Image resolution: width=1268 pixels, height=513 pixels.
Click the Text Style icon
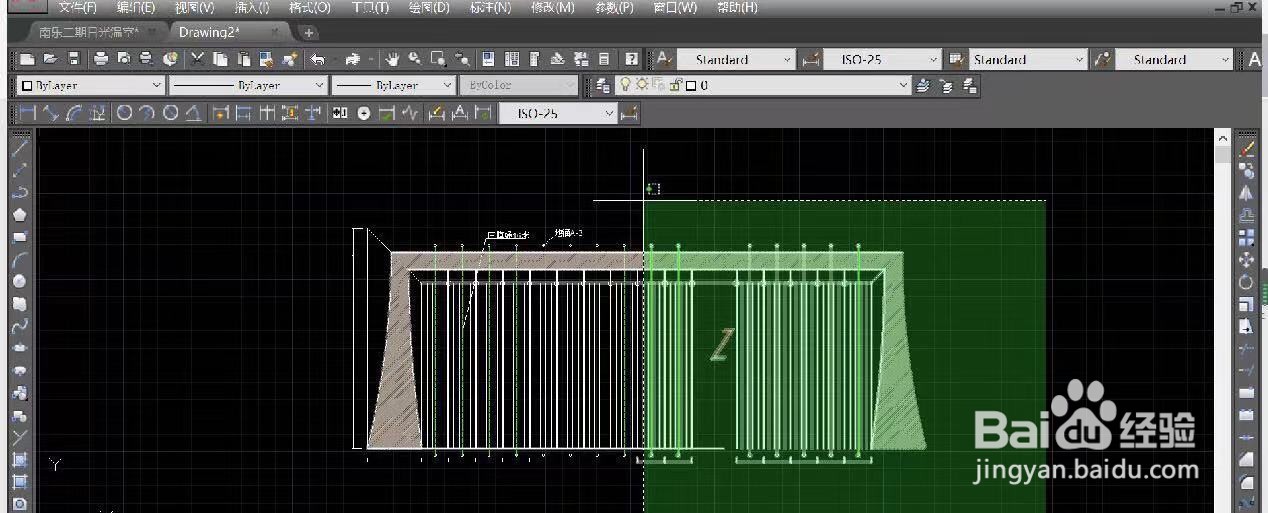pos(664,59)
